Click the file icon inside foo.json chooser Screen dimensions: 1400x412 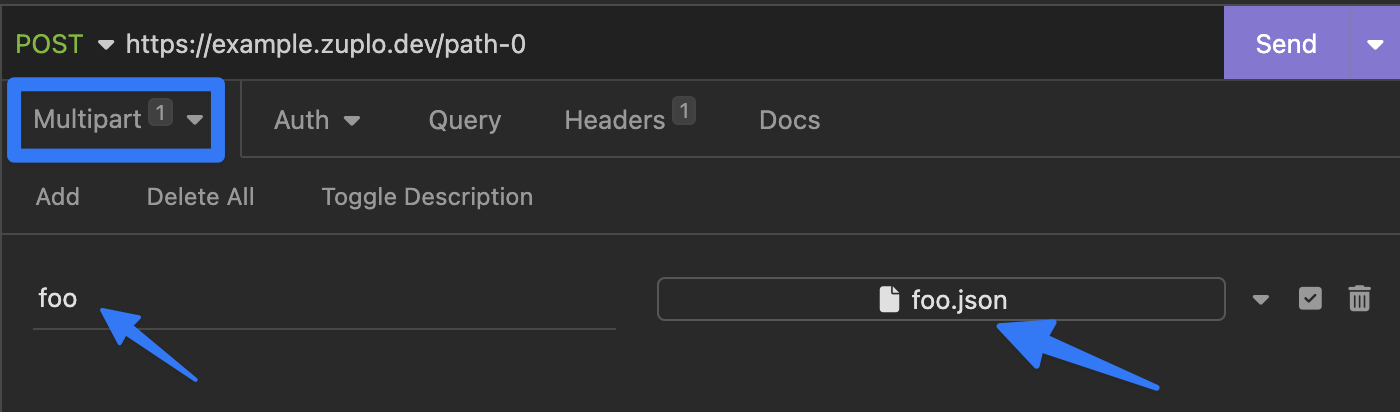889,299
